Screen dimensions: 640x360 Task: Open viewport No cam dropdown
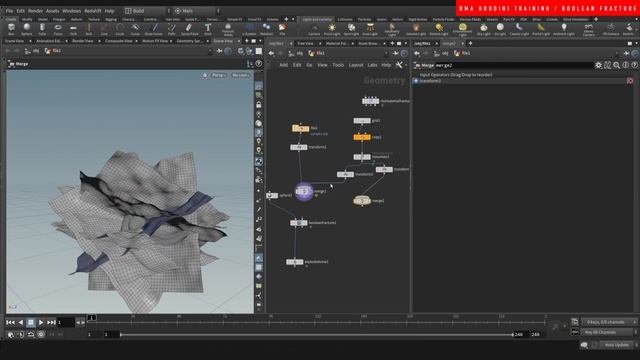point(240,75)
